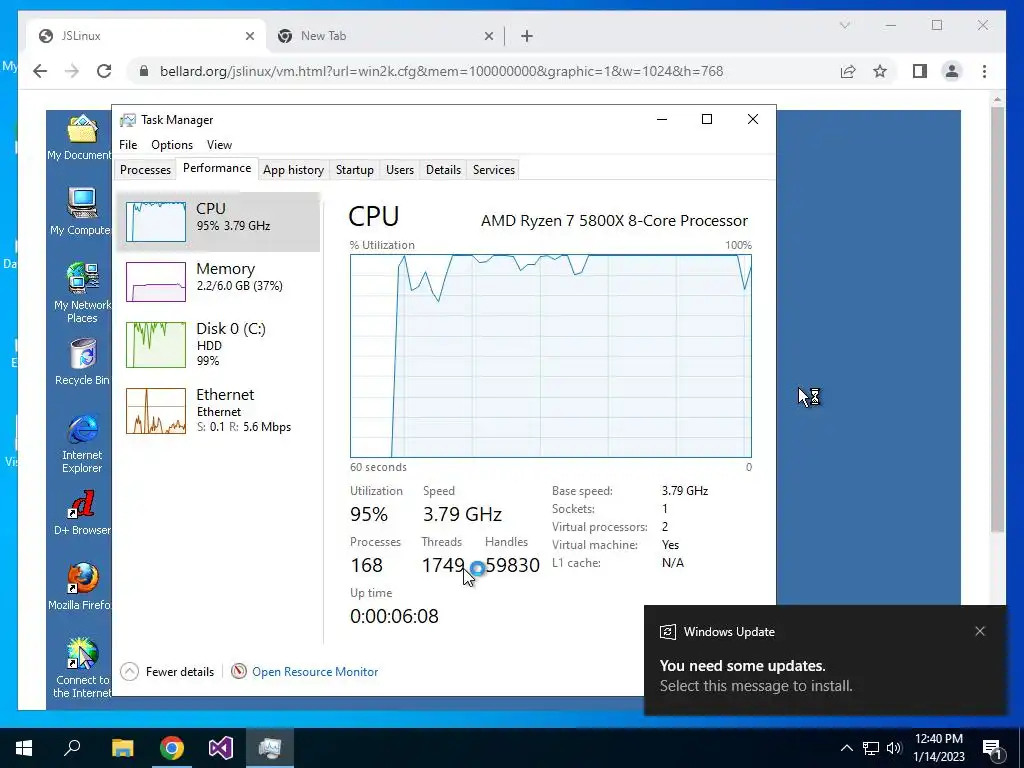Open Connect to the Internet shortcut

click(82, 667)
